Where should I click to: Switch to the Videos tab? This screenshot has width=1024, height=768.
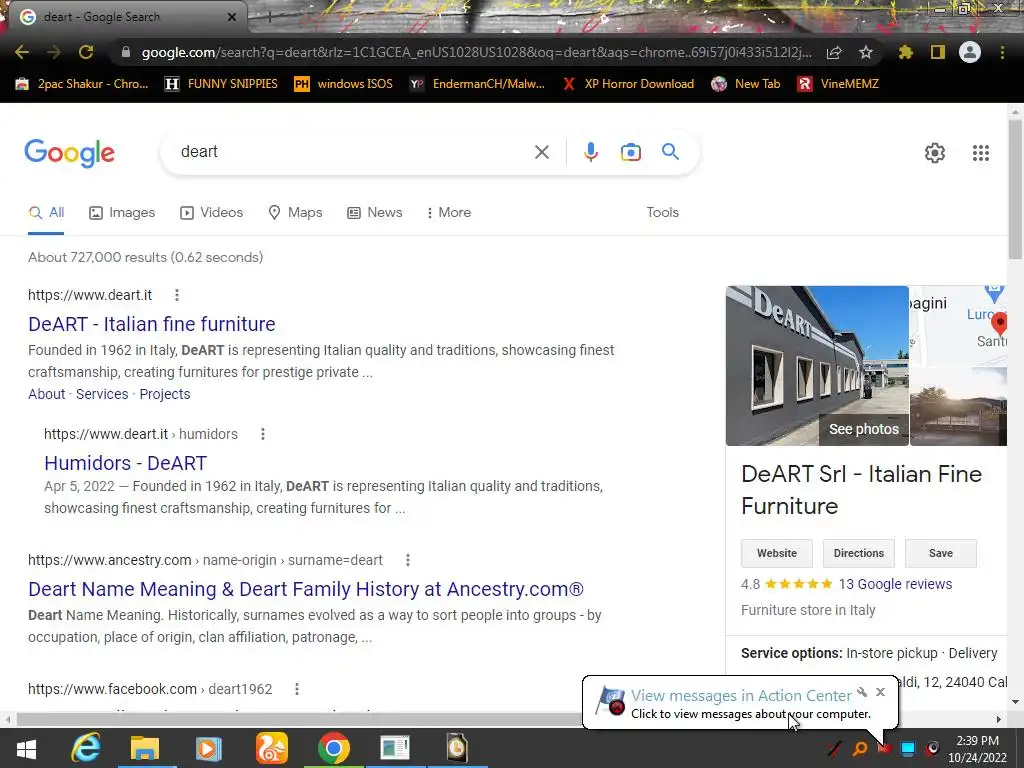[x=212, y=212]
